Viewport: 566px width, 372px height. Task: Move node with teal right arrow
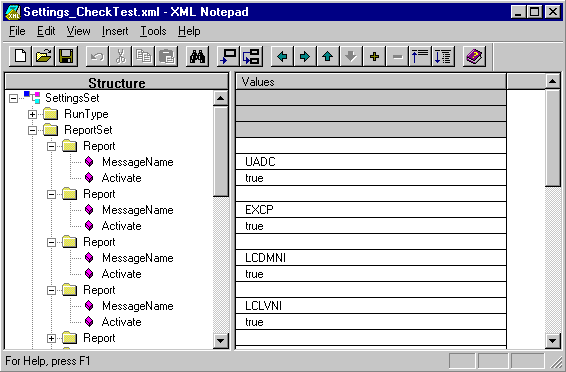coord(305,56)
